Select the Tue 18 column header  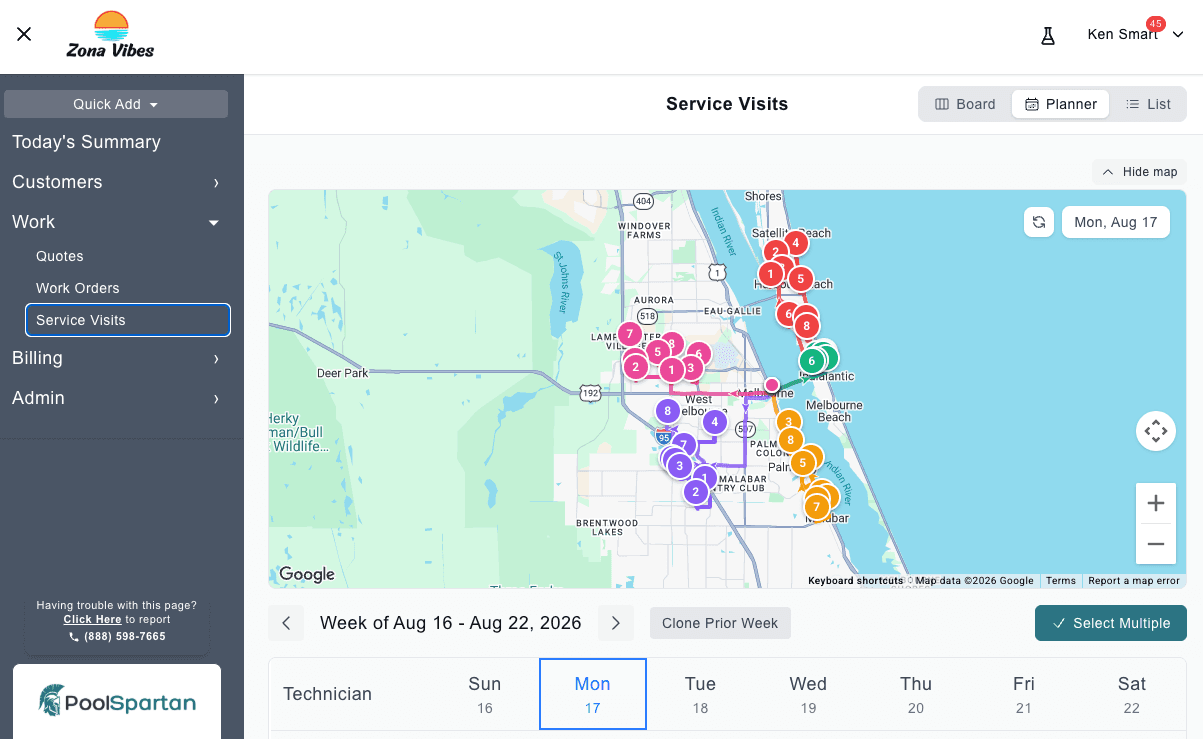pos(700,694)
